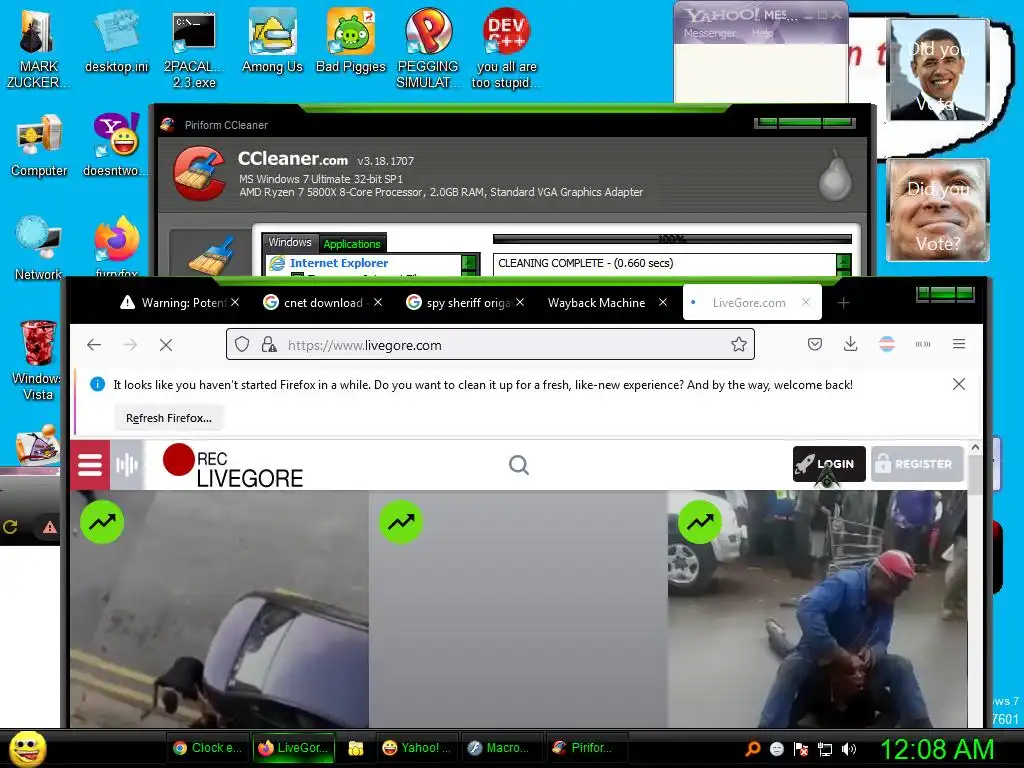Select the MARK ZUCKER... desktop icon
This screenshot has height=768, width=1024.
37,50
